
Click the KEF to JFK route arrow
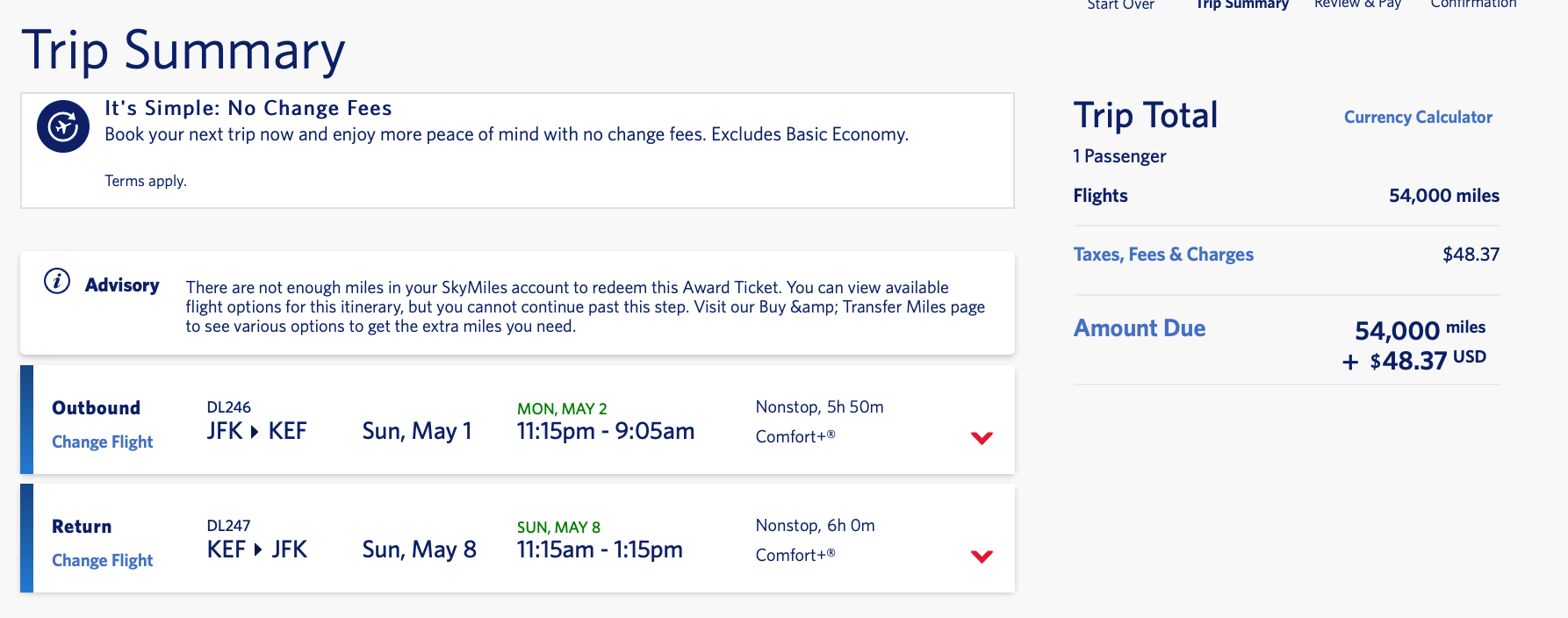click(258, 550)
